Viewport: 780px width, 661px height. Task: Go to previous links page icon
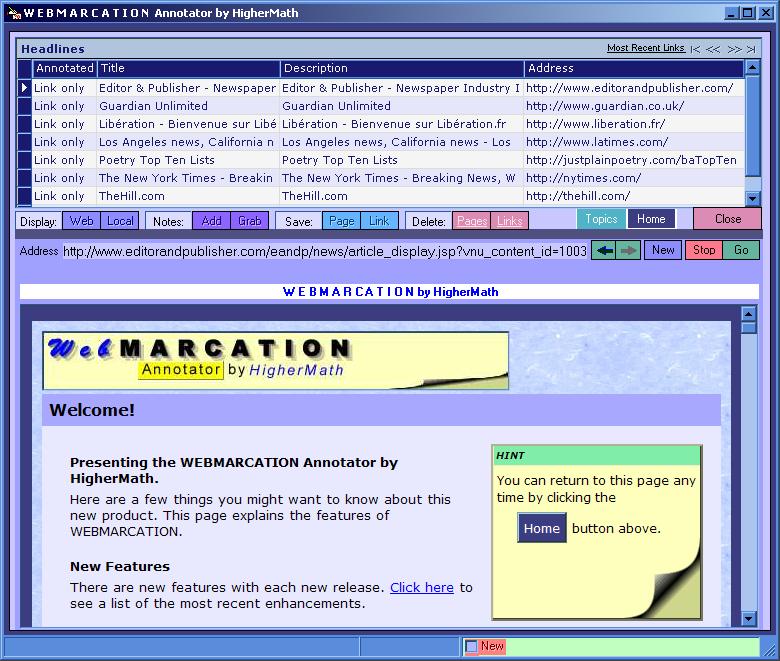tap(713, 49)
